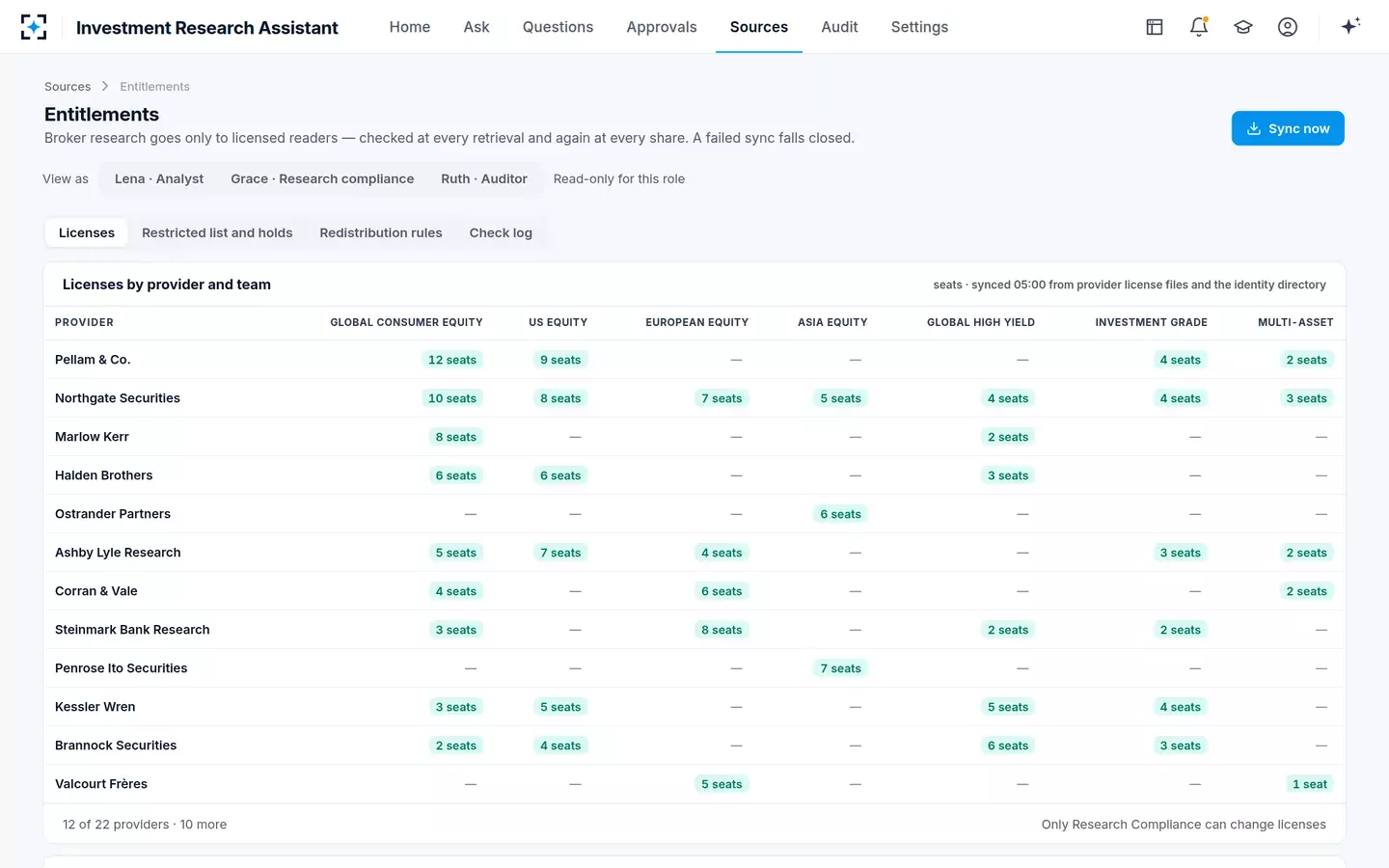This screenshot has width=1389, height=868.
Task: Open the Audit nav item
Action: 839,27
